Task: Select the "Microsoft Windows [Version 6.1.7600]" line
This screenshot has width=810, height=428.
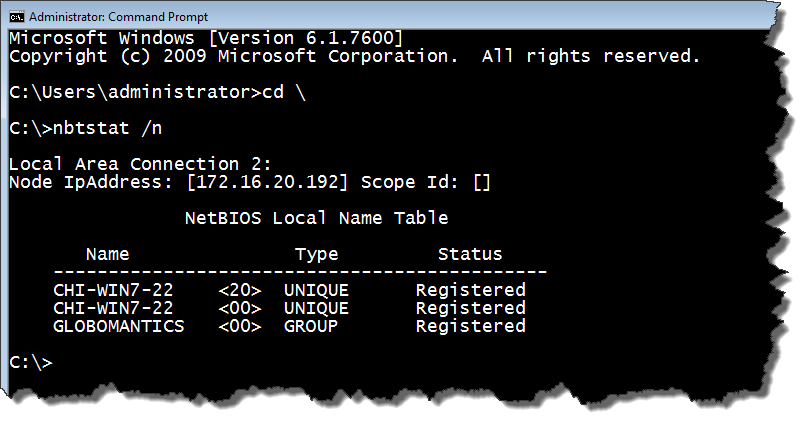Action: click(x=206, y=38)
